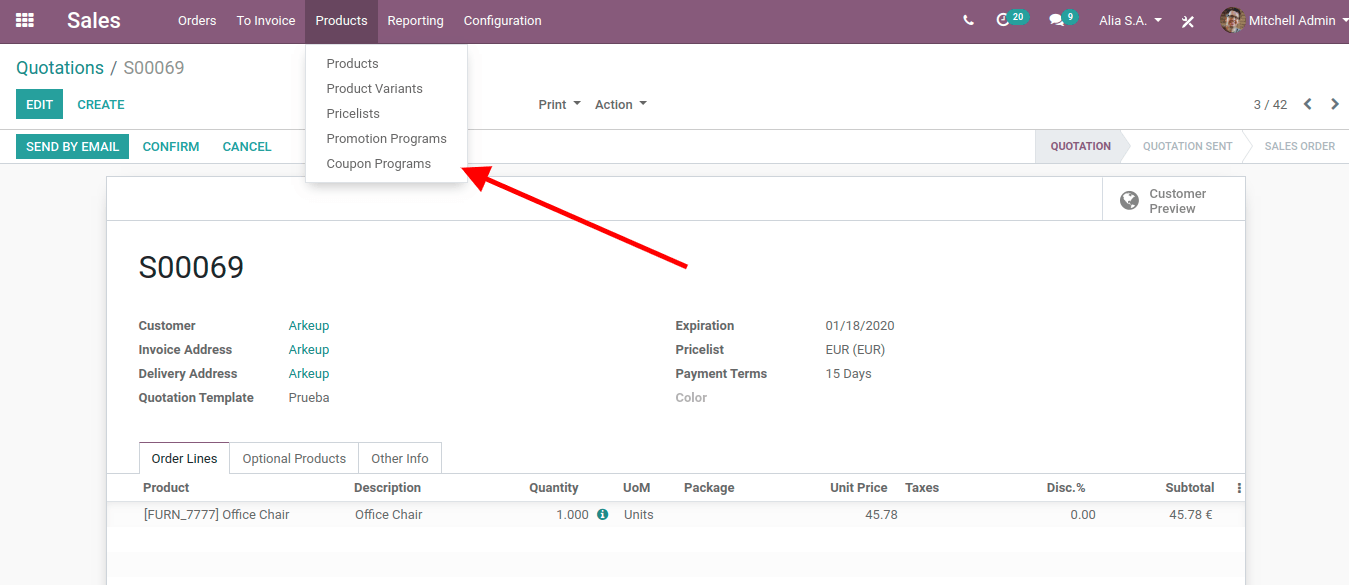The height and width of the screenshot is (585, 1349).
Task: Open the Invoice Address Arkeup link
Action: tap(309, 350)
